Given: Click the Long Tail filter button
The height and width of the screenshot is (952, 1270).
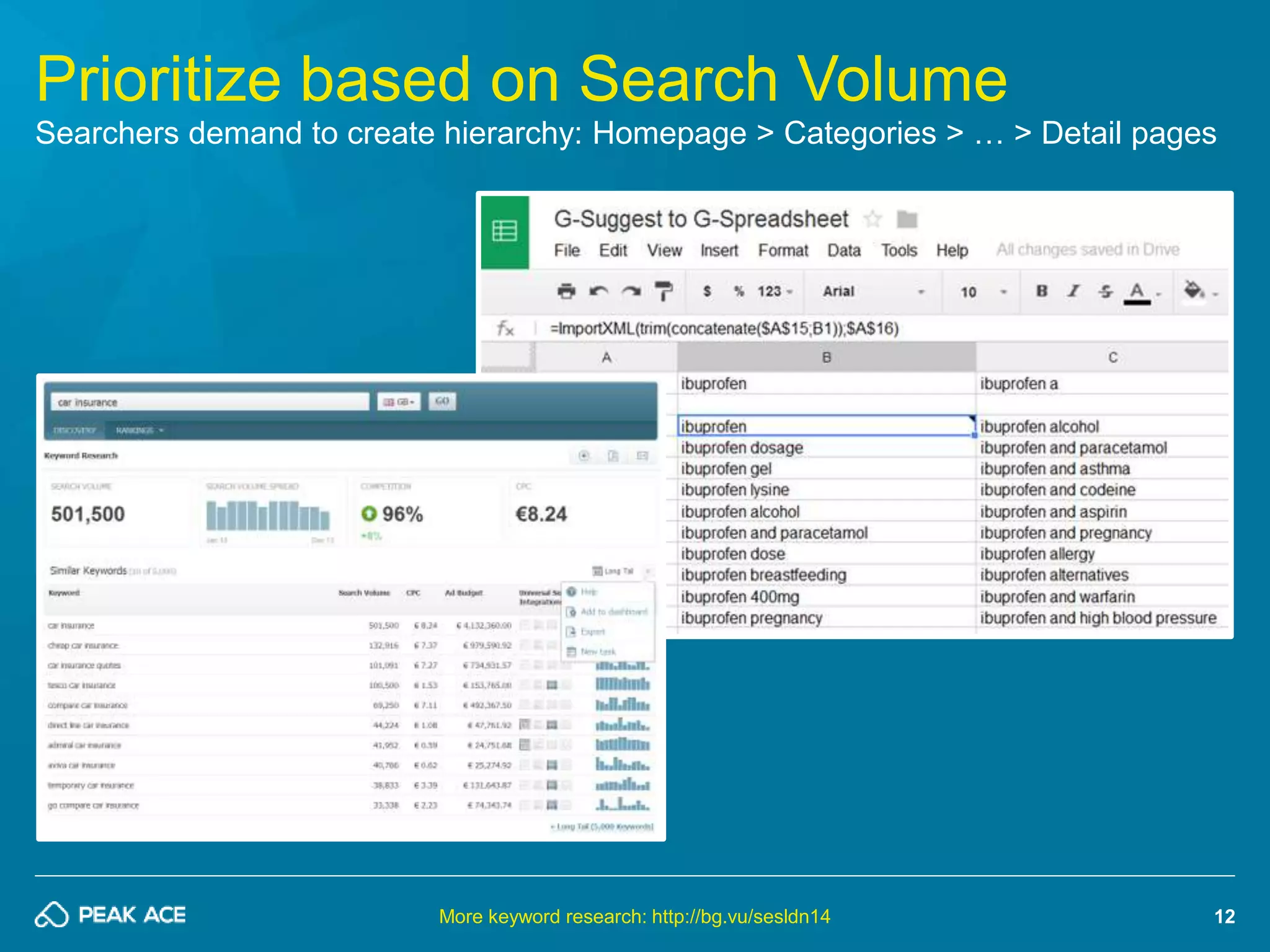Looking at the screenshot, I should click(613, 571).
